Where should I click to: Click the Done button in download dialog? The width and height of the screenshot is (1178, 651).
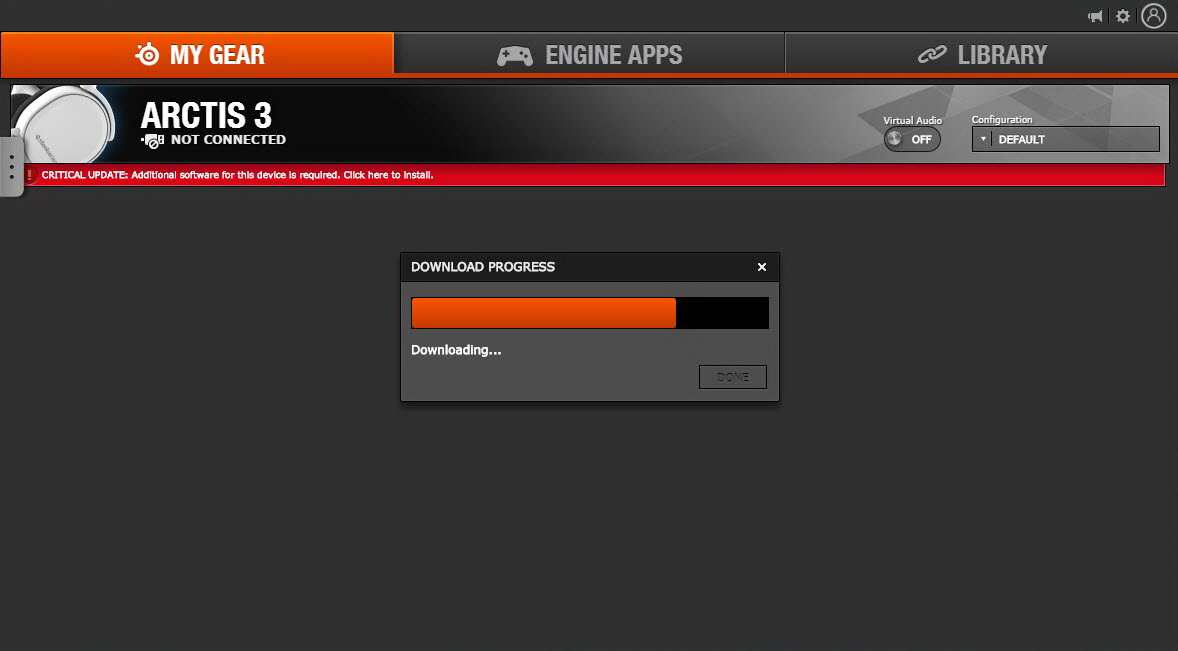coord(732,377)
